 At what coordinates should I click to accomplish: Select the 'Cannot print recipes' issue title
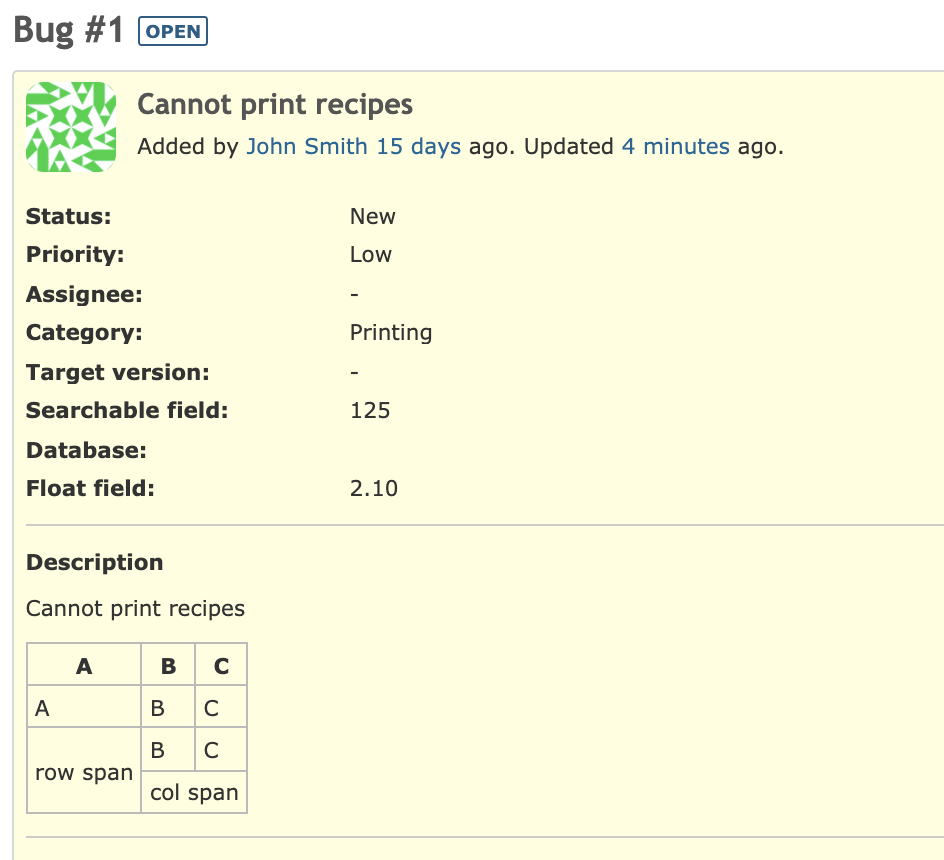[275, 104]
